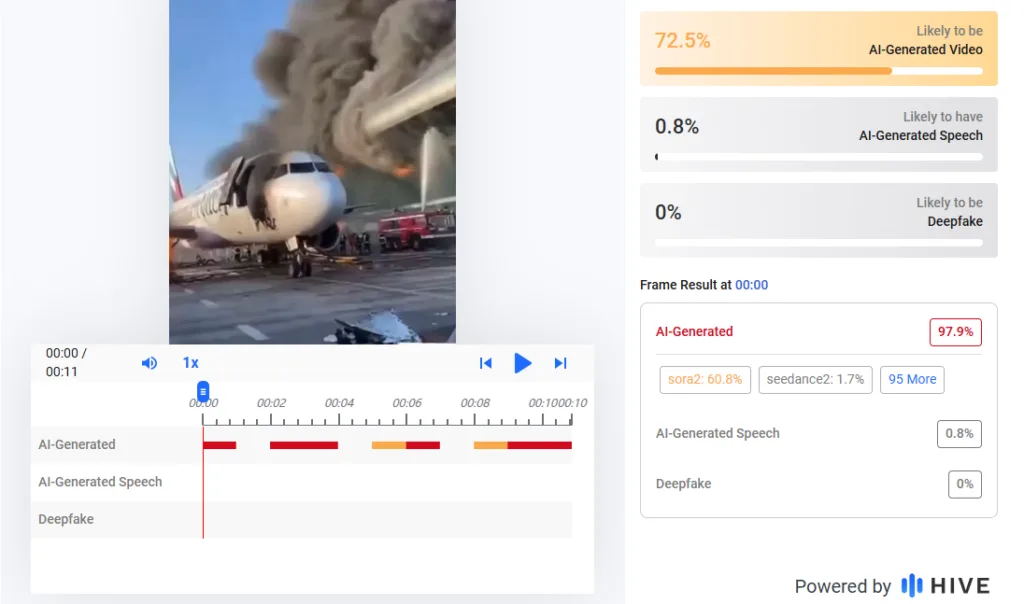
Task: Open the 0.8% AI-Generated Speech card
Action: [818, 135]
